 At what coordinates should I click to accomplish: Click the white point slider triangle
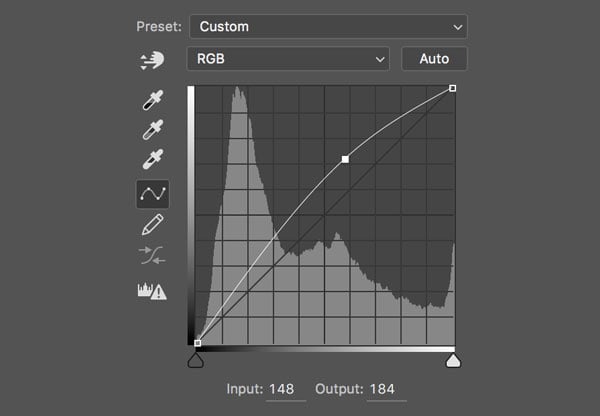(x=453, y=360)
